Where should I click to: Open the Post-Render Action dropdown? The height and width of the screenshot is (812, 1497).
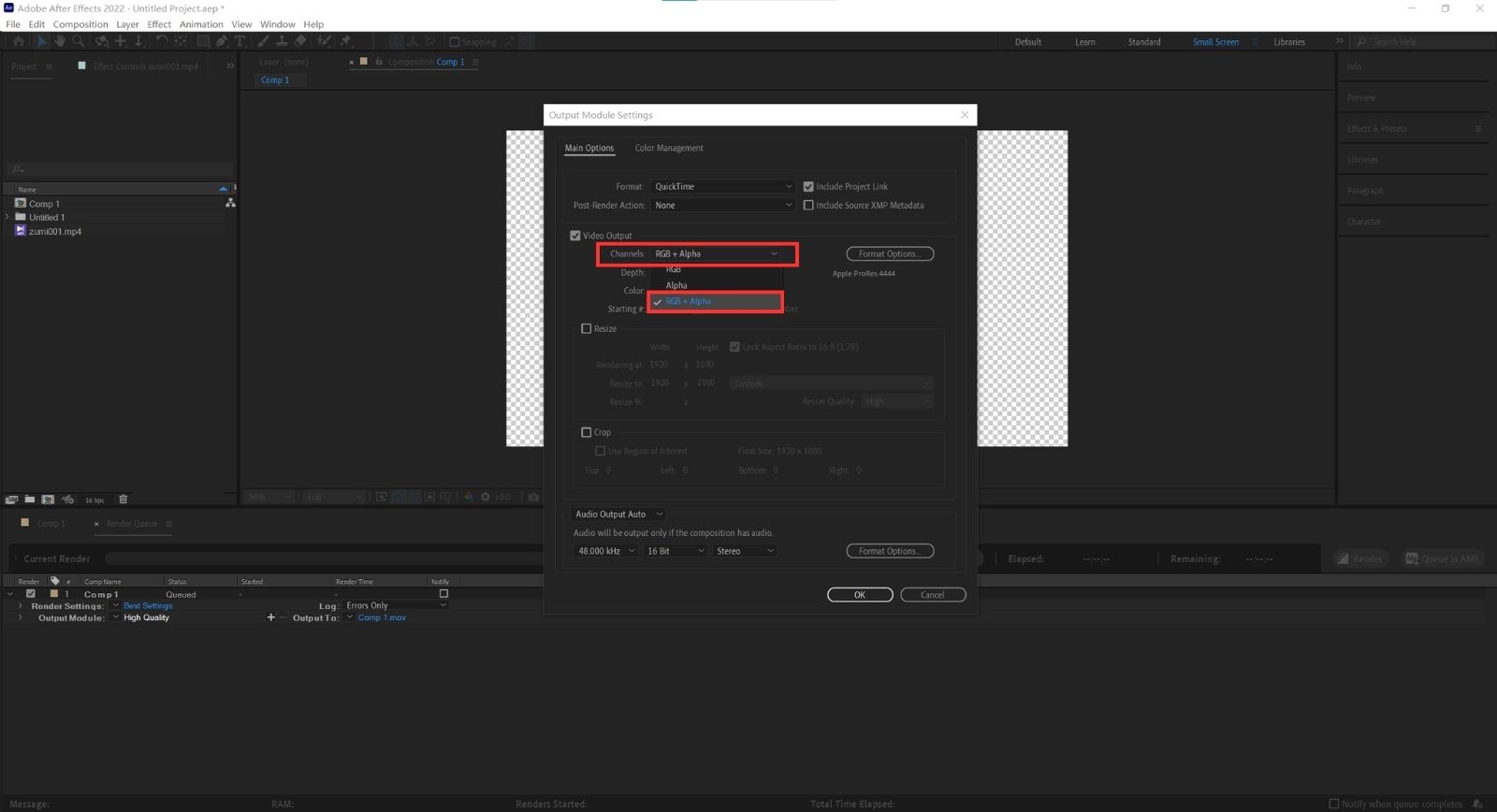tap(722, 205)
